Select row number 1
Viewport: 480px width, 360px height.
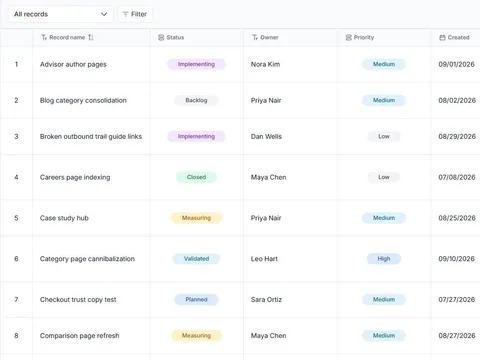(x=16, y=64)
